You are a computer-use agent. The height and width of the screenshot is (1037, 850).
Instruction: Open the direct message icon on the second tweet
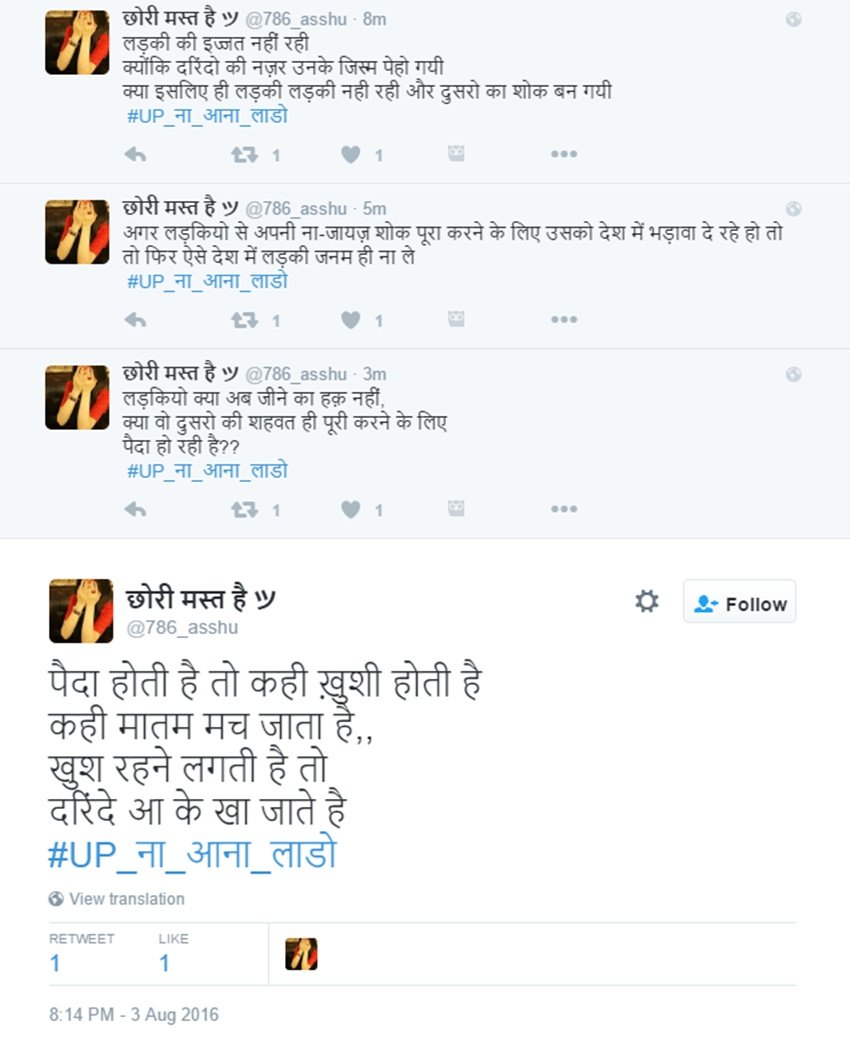[456, 317]
